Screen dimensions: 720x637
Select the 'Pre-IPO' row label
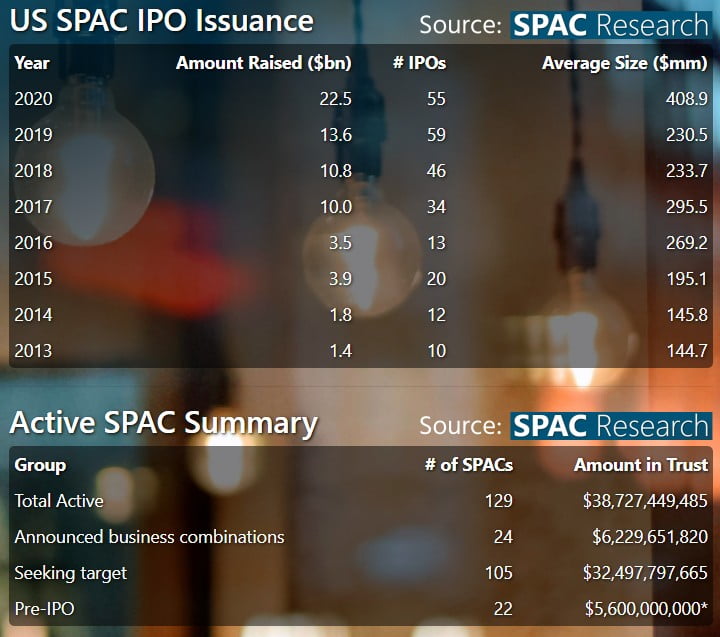click(46, 609)
